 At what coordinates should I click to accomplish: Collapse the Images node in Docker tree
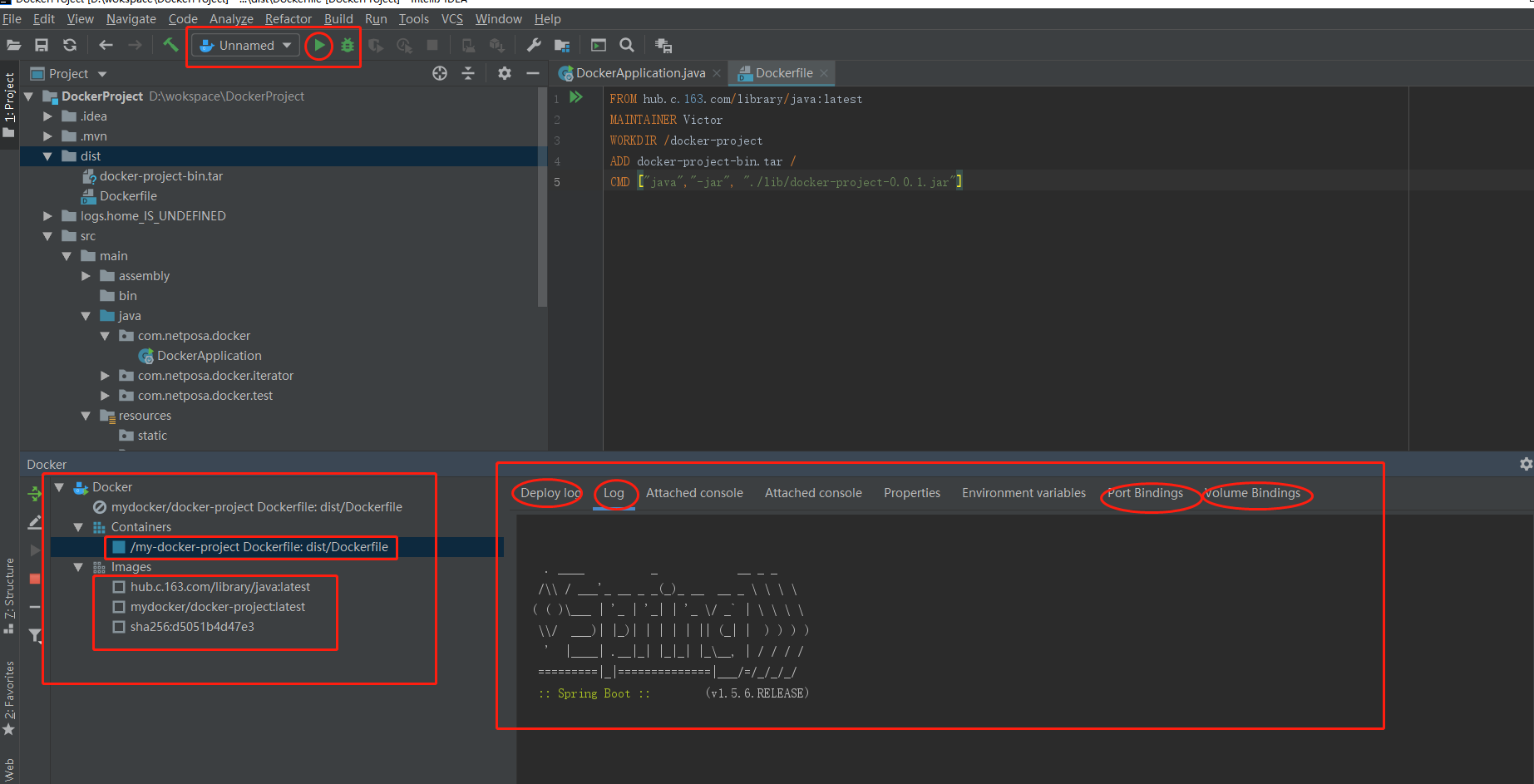tap(78, 567)
